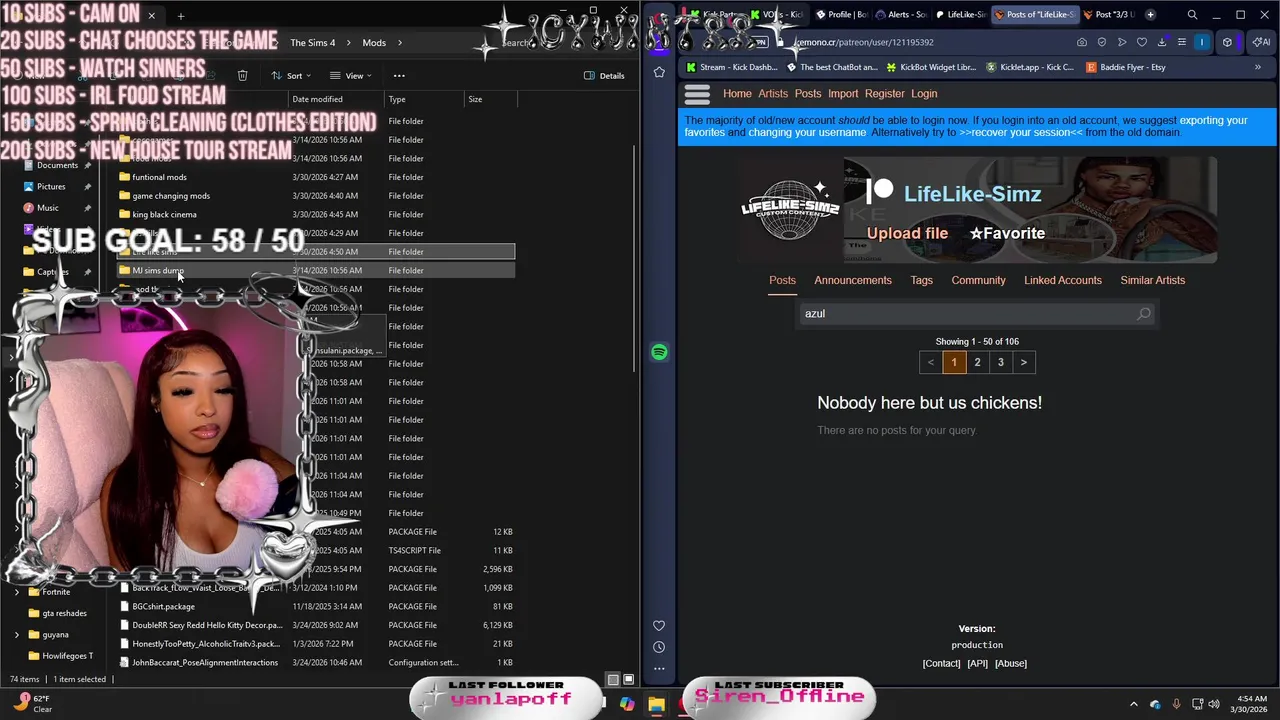1280x720 pixels.
Task: Expand breadcrumb chevron after Mods
Action: coord(399,43)
